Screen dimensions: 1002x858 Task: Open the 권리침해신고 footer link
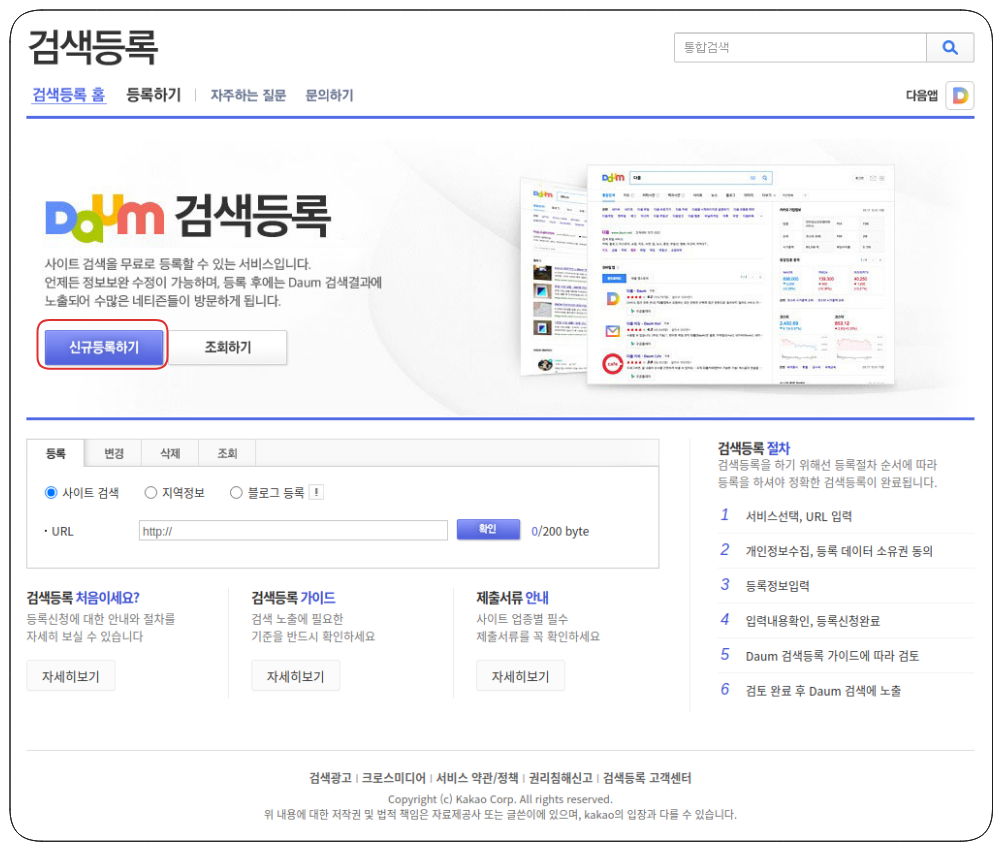(560, 778)
